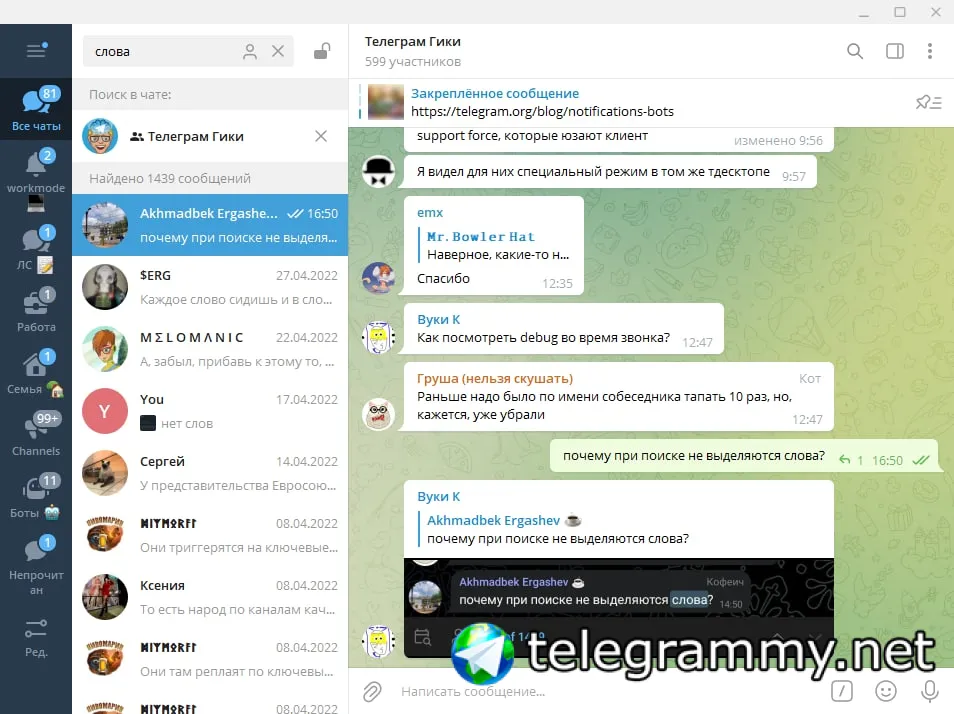Click emx avatar

[378, 278]
